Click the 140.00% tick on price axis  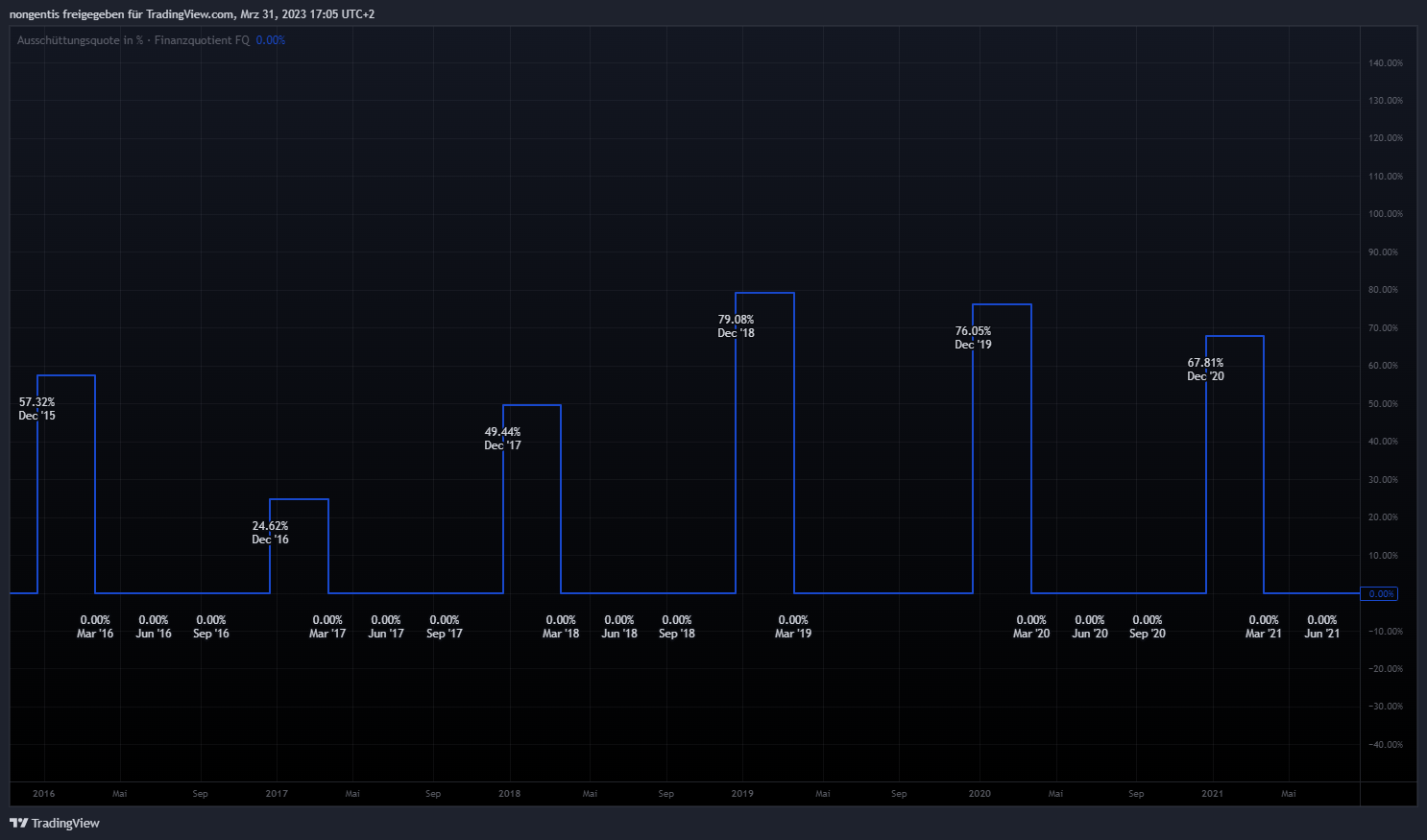click(1385, 63)
